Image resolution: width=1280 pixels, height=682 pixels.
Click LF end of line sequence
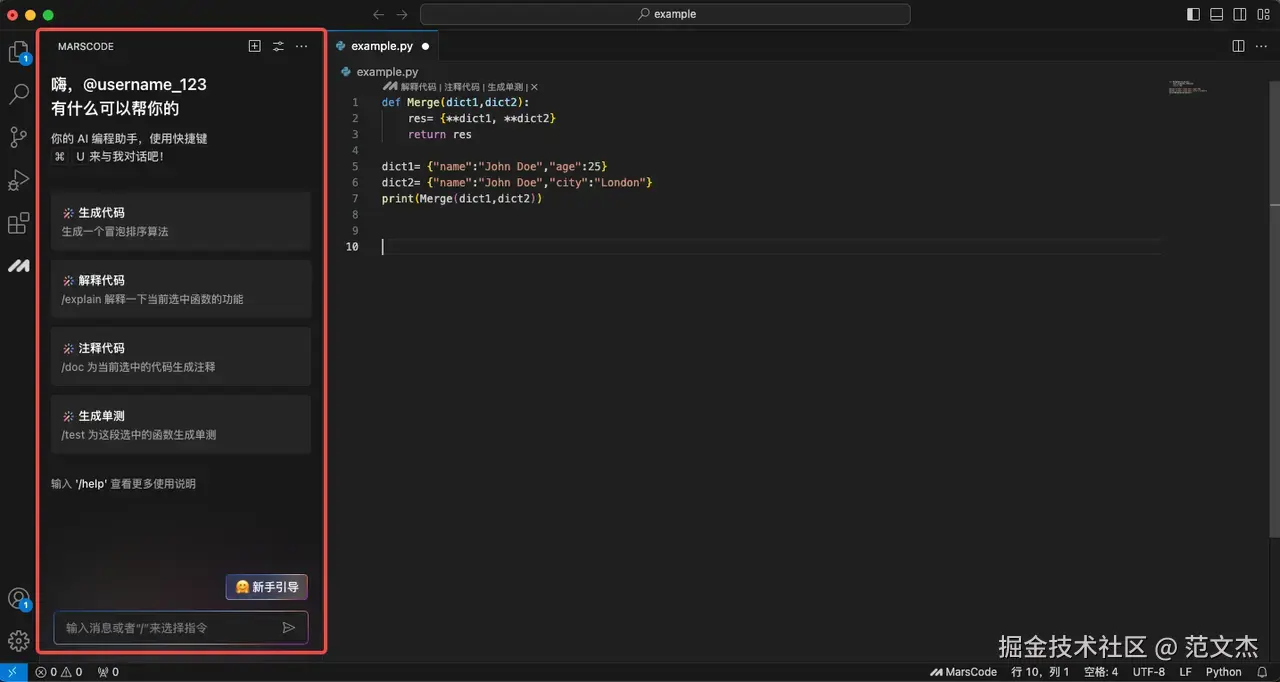[x=1185, y=672]
